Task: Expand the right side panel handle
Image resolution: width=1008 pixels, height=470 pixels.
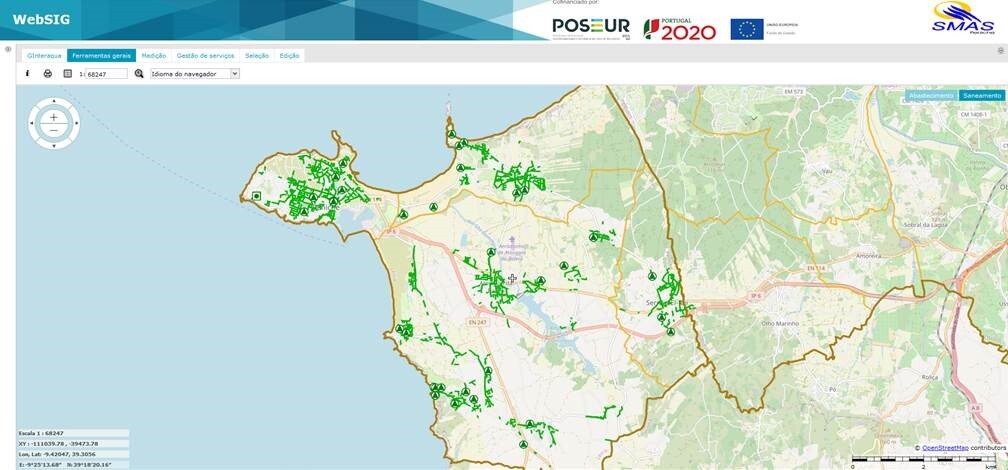Action: [1000, 49]
